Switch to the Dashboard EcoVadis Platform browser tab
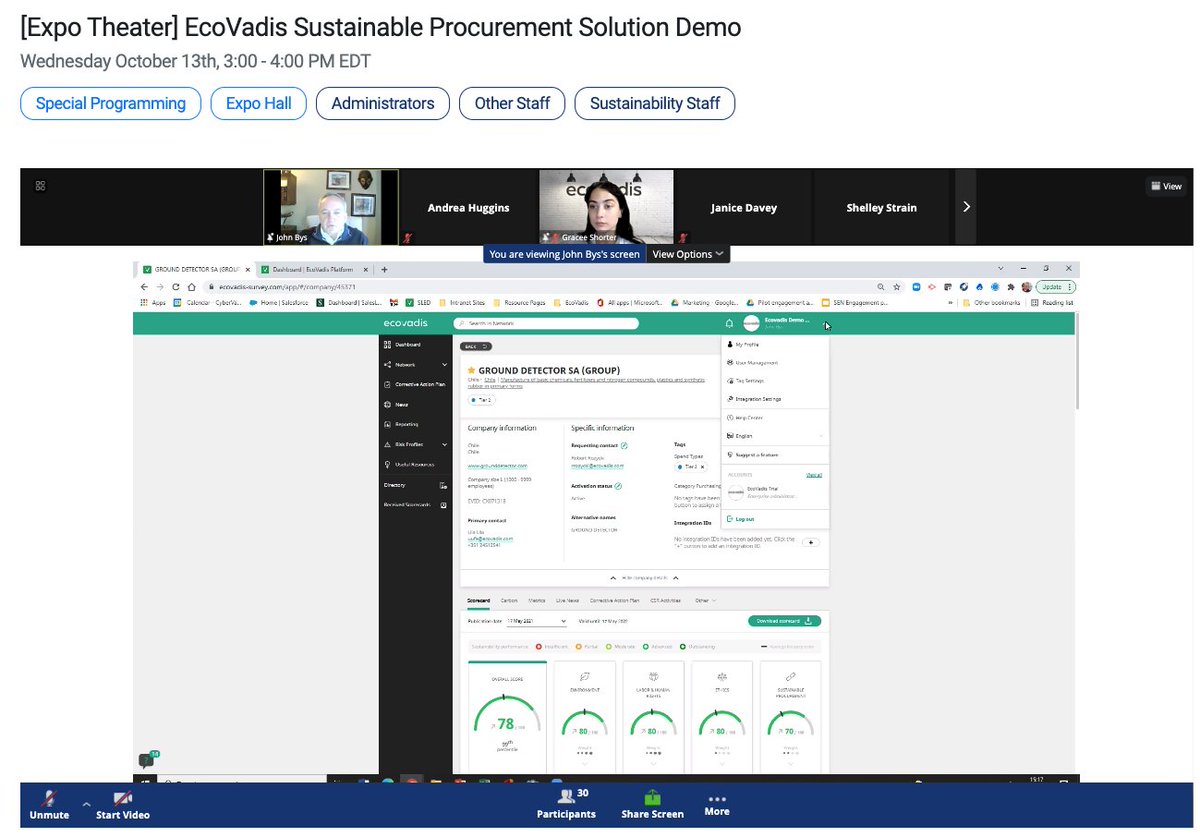This screenshot has width=1200, height=837. [317, 270]
